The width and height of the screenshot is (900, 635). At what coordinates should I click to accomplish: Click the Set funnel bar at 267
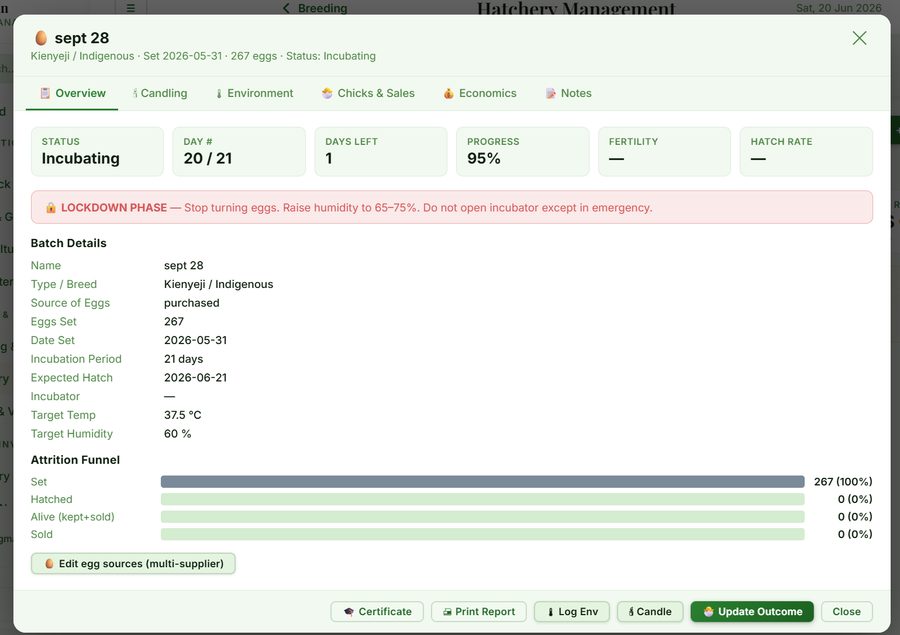pyautogui.click(x=482, y=482)
